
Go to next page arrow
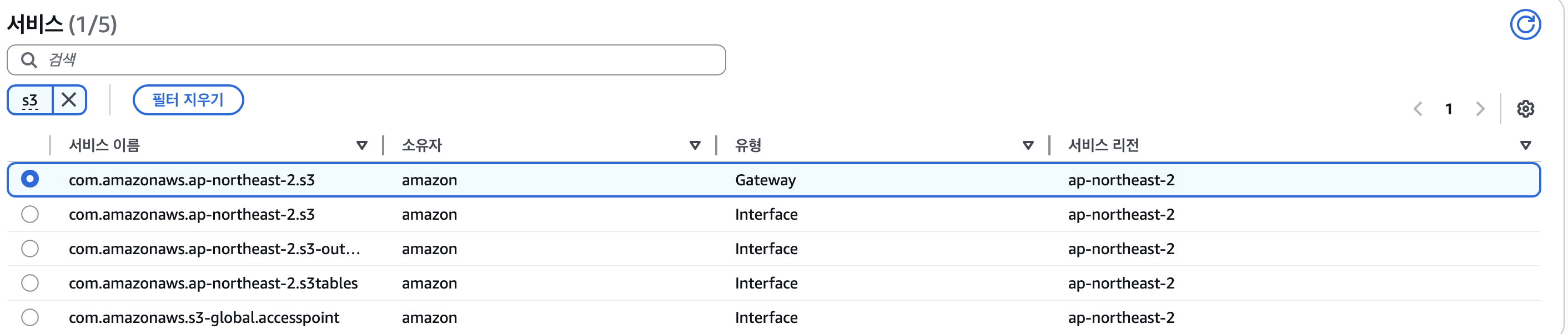[x=1480, y=109]
